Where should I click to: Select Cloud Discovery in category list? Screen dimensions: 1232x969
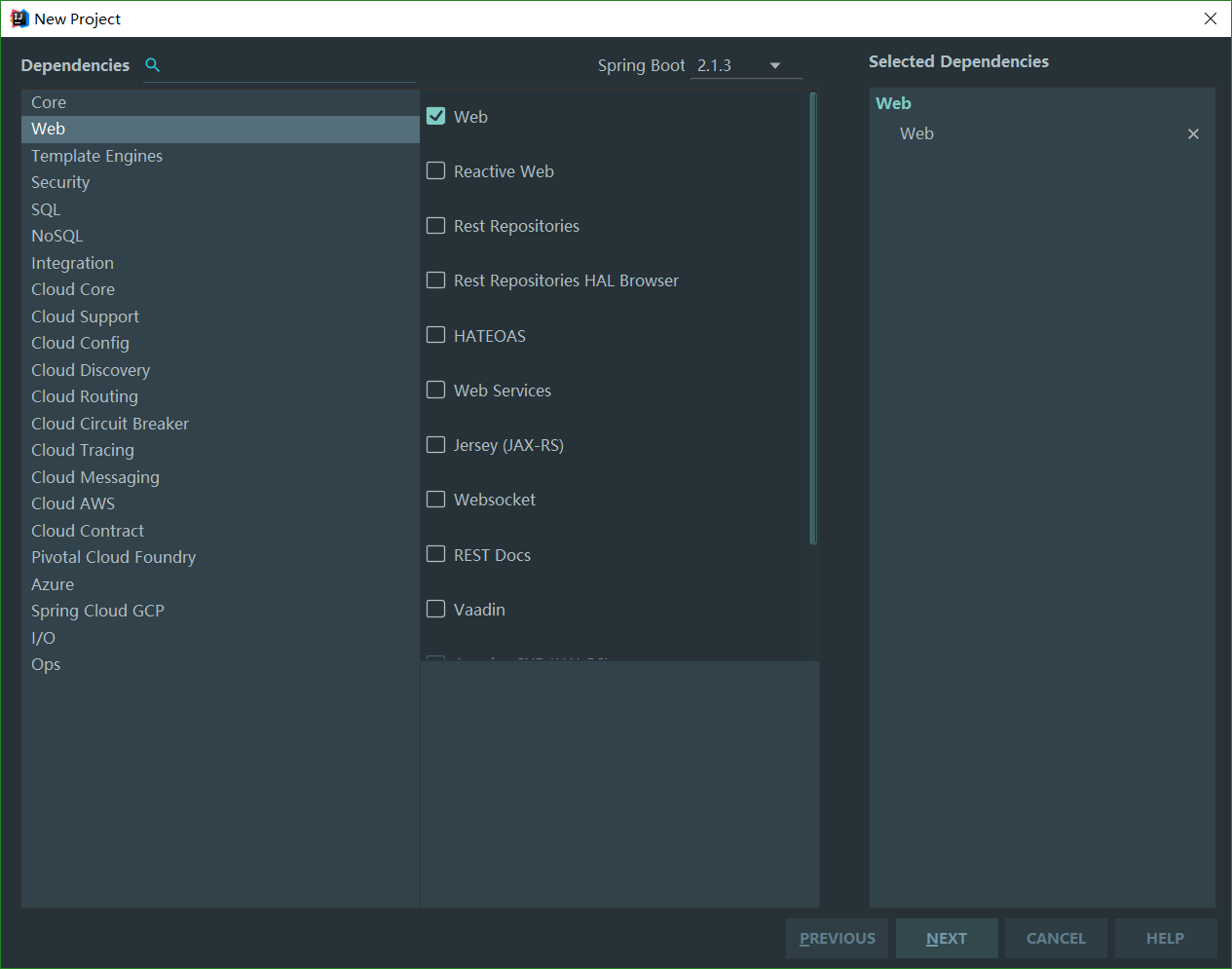[91, 370]
